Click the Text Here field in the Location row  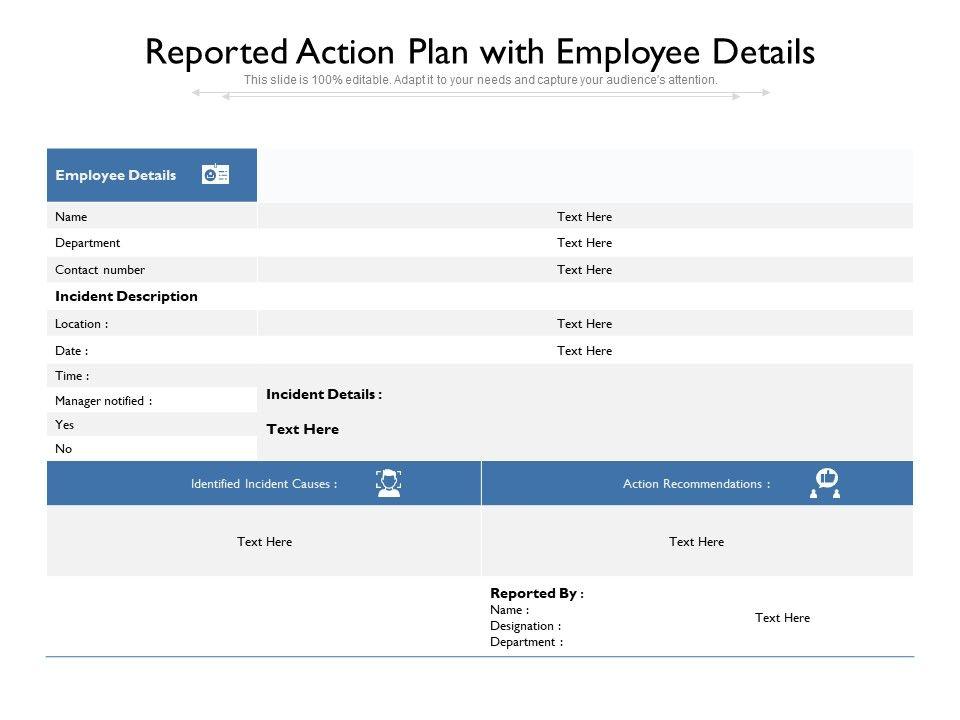click(584, 324)
